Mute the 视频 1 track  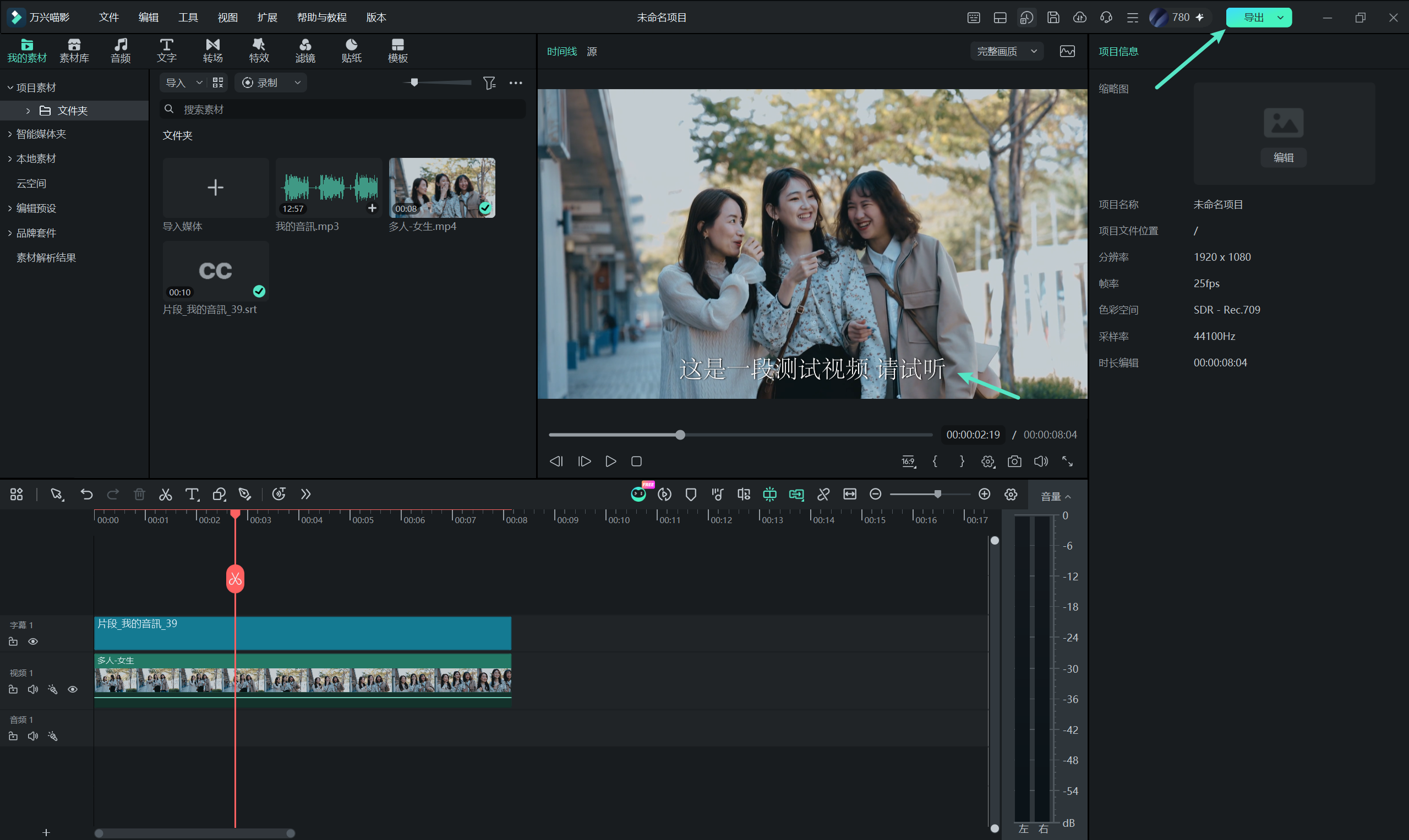click(33, 689)
